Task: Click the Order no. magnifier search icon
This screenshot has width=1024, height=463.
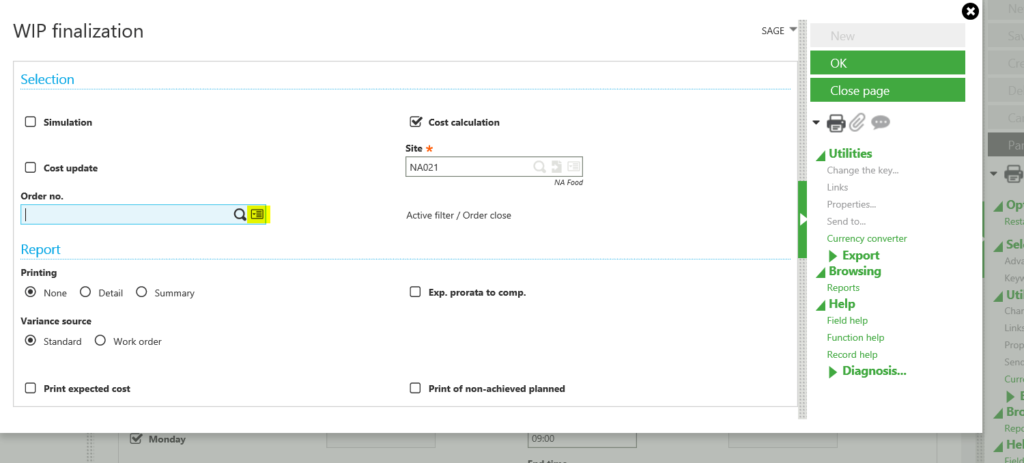Action: [x=240, y=214]
